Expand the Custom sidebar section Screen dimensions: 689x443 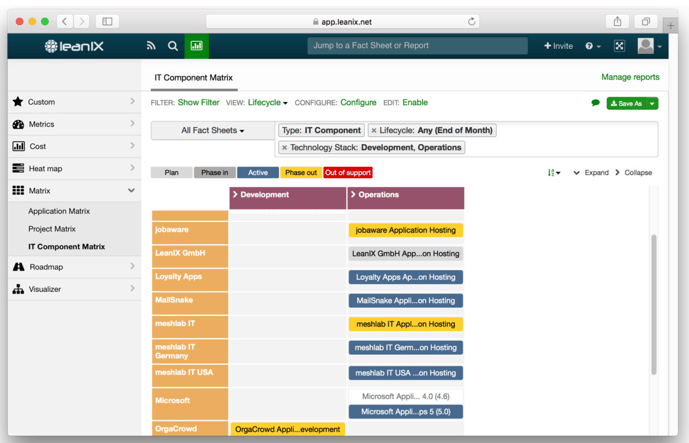tap(132, 101)
